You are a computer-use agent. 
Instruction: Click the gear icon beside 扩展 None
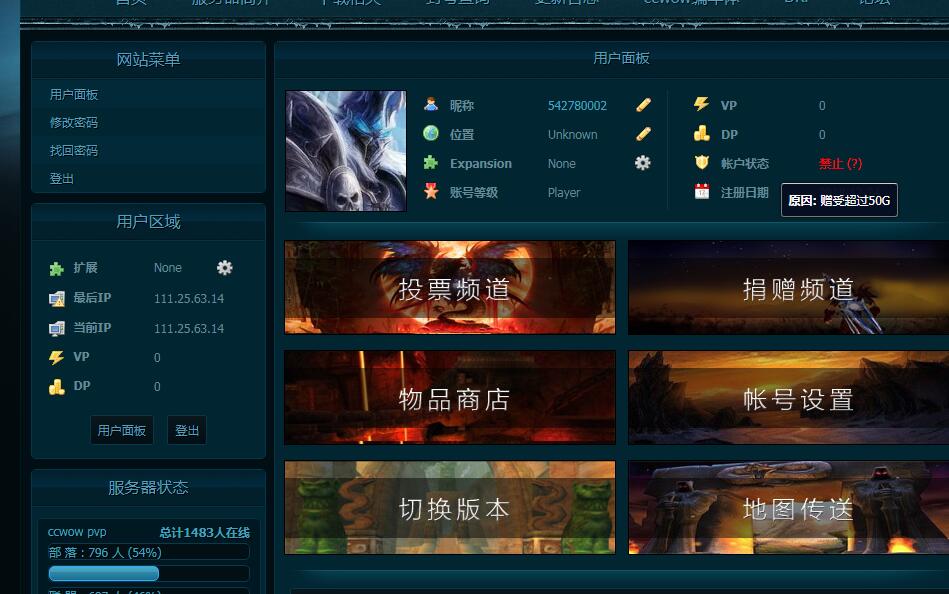click(225, 267)
